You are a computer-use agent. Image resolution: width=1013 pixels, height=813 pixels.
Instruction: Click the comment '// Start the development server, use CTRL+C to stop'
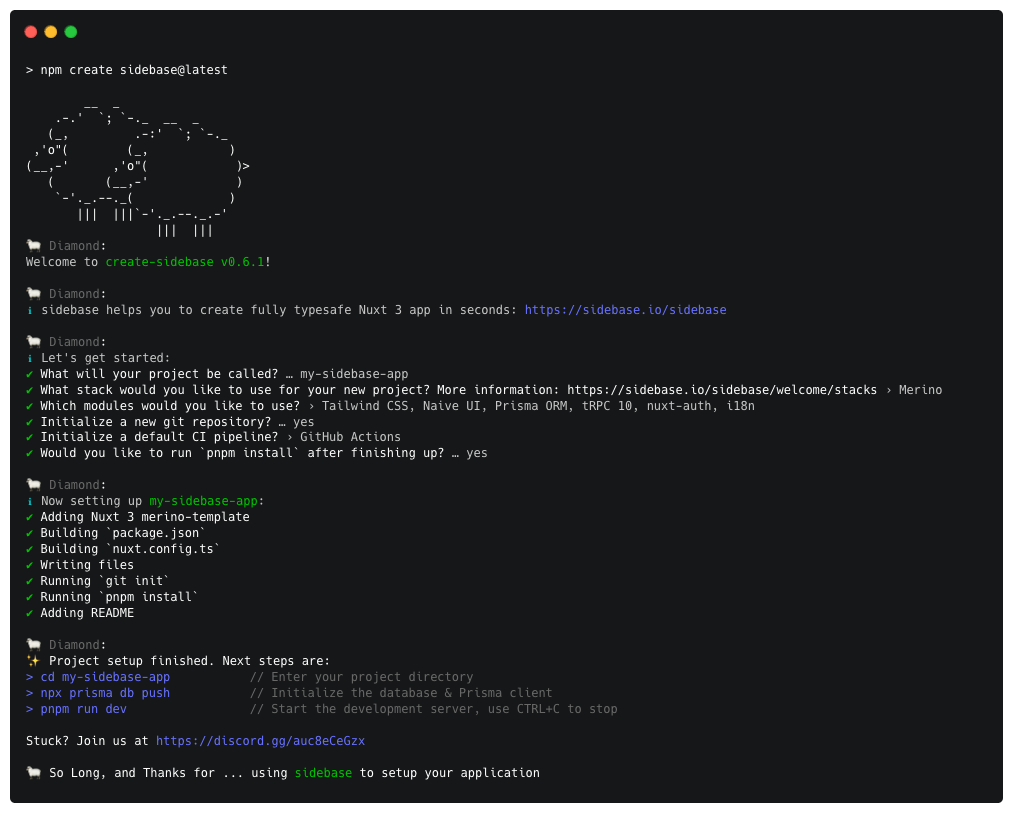434,710
